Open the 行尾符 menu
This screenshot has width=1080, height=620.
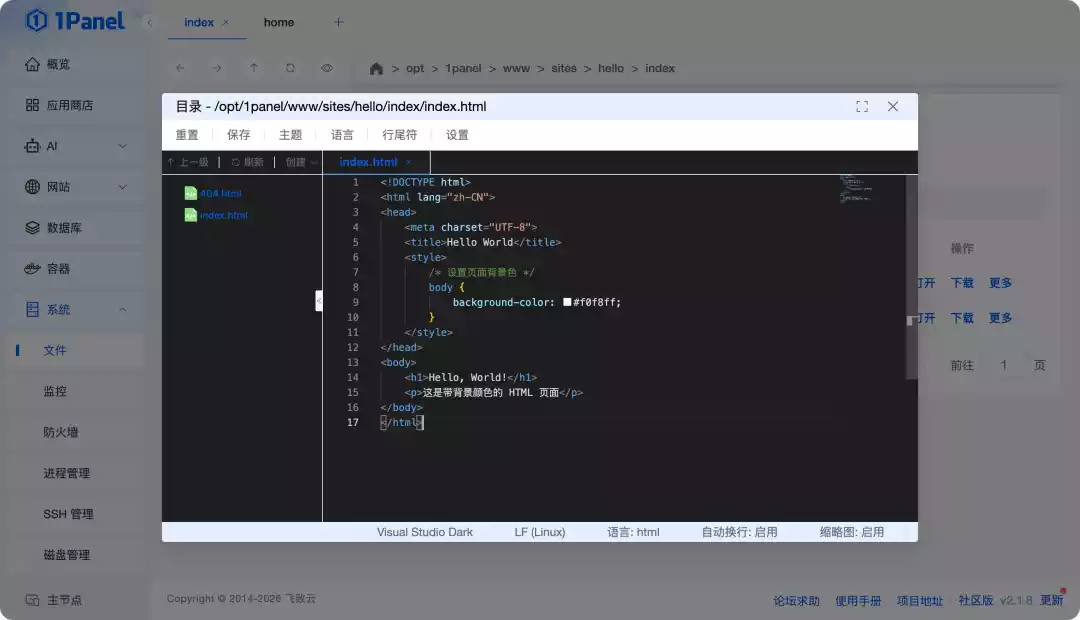[x=399, y=135]
